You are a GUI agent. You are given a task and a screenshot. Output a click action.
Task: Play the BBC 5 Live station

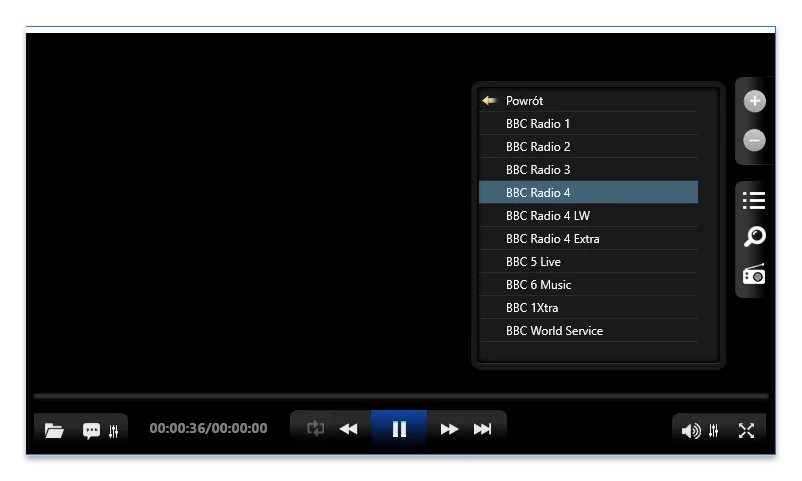pos(588,262)
